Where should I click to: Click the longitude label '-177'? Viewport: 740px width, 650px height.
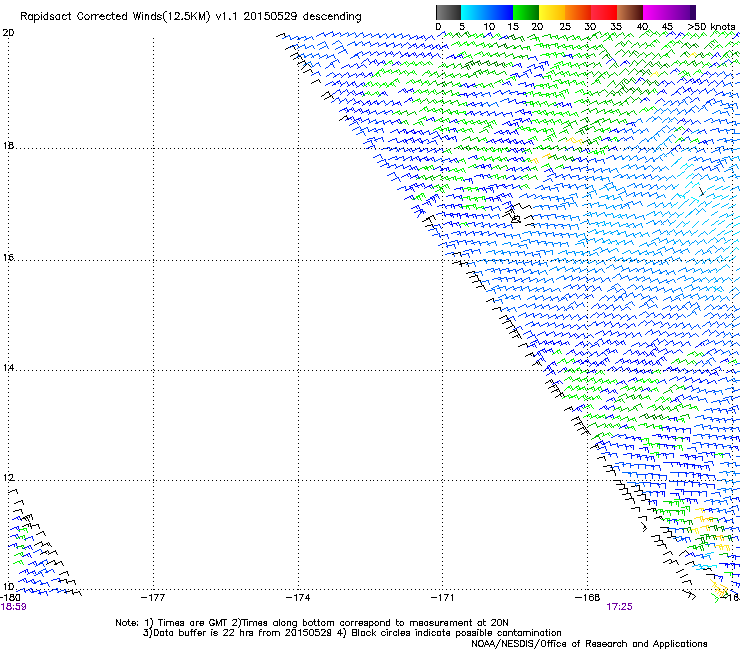point(153,598)
